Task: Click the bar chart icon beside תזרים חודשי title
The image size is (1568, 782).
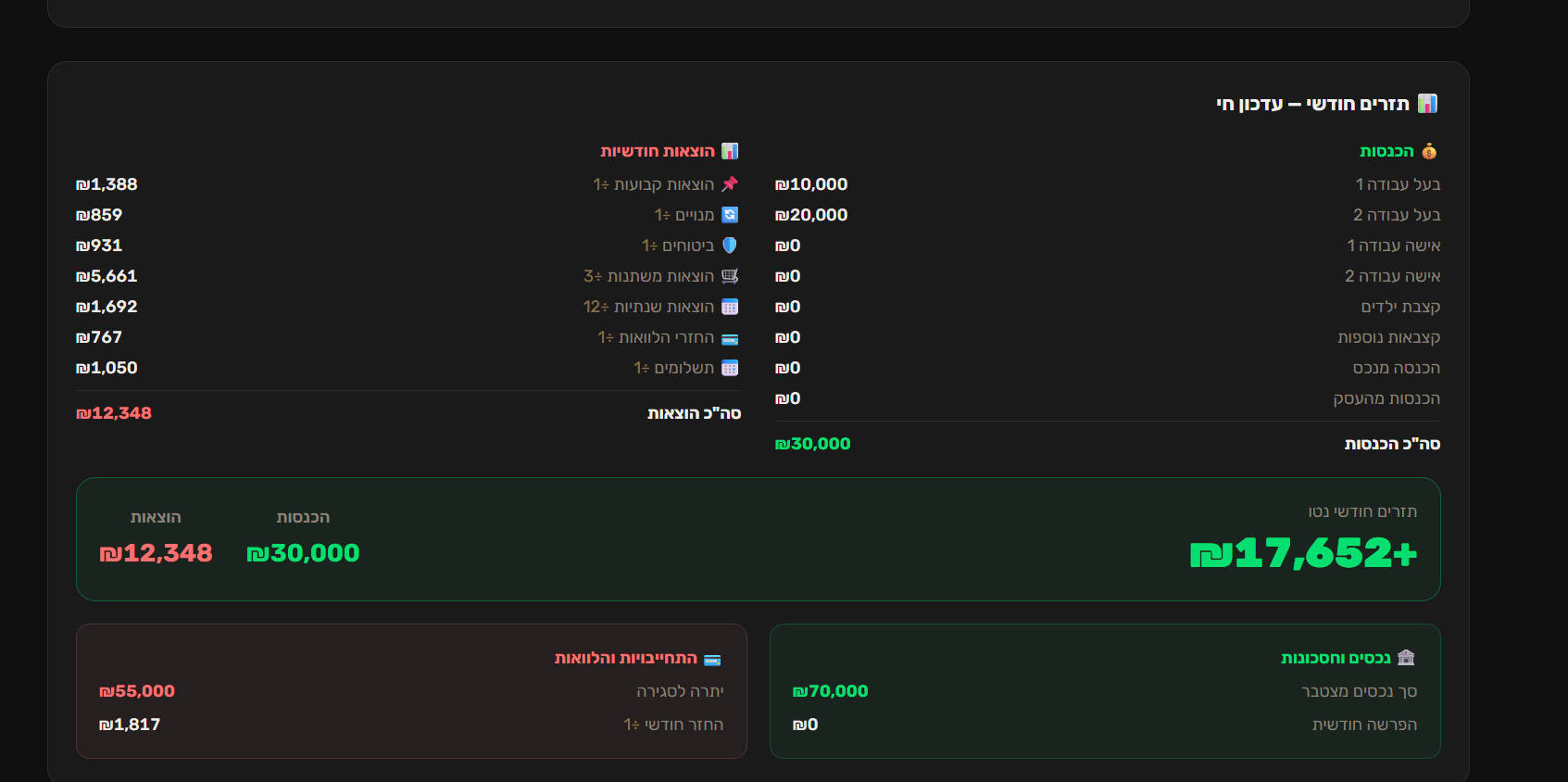Action: pos(1427,103)
